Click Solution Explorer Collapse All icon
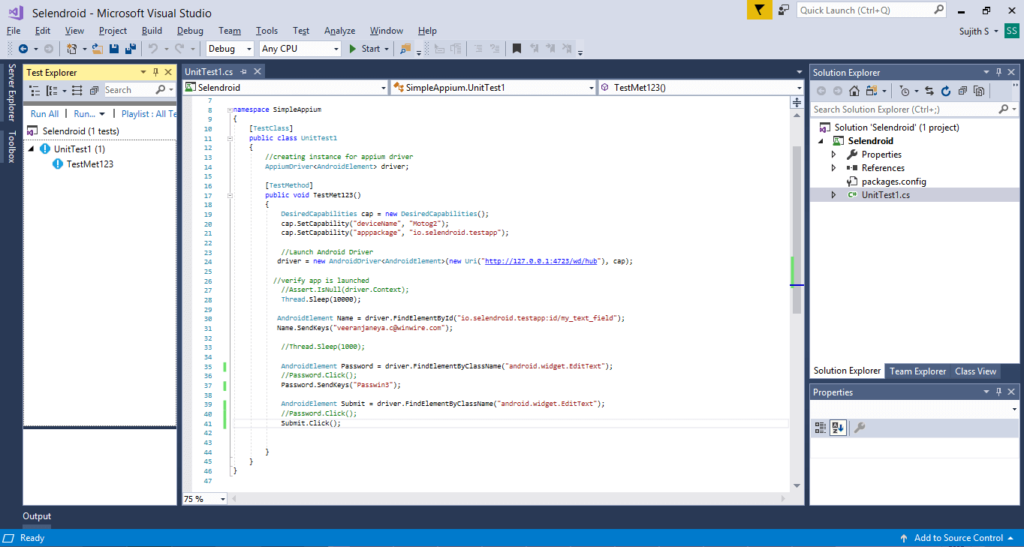1024x547 pixels. [963, 91]
